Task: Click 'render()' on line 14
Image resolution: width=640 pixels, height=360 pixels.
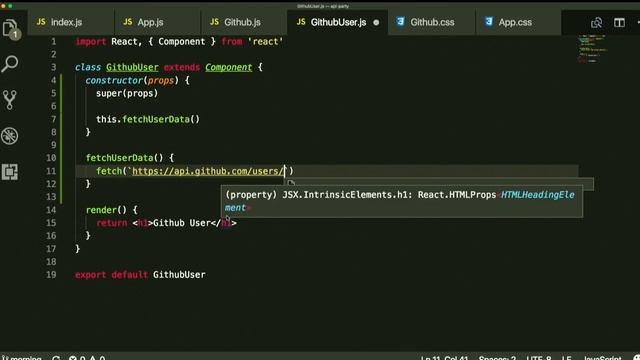Action: pyautogui.click(x=106, y=210)
